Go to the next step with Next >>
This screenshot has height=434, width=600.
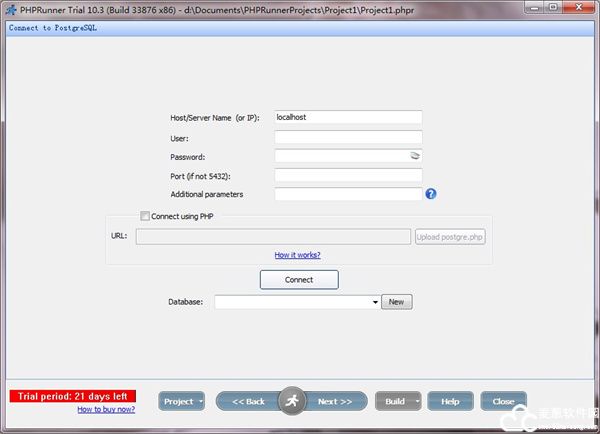coord(336,401)
